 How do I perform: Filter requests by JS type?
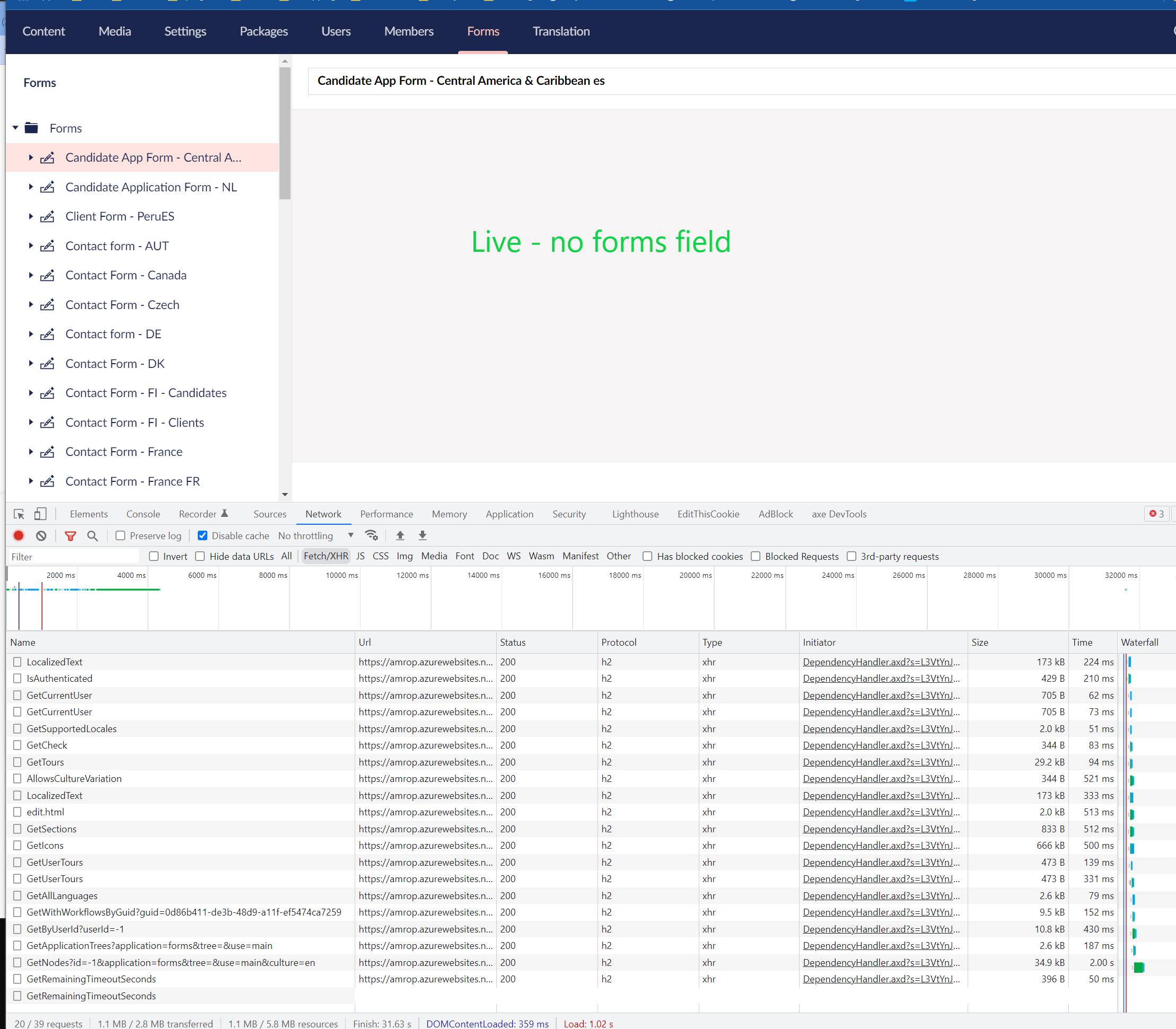point(360,557)
